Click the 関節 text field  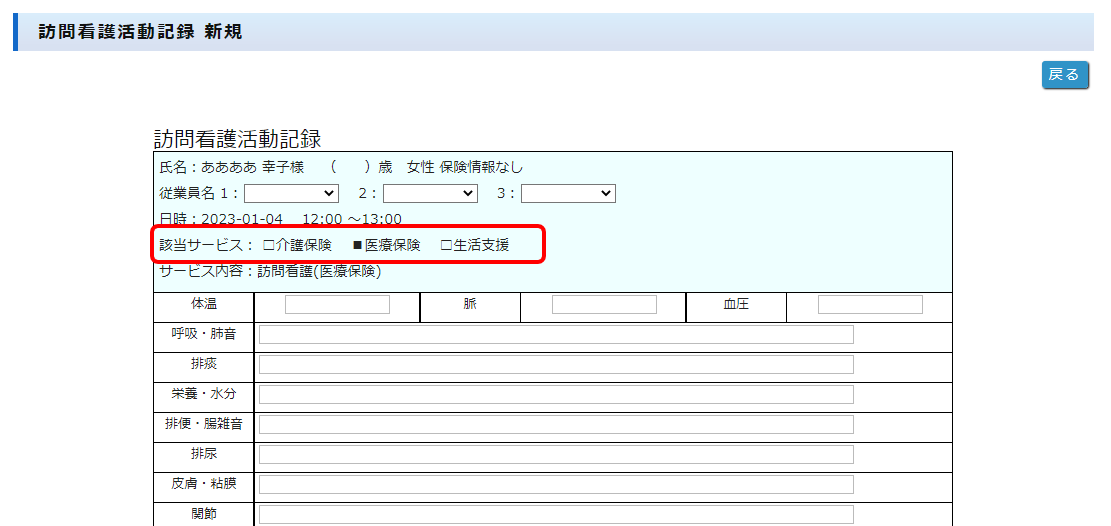click(556, 515)
